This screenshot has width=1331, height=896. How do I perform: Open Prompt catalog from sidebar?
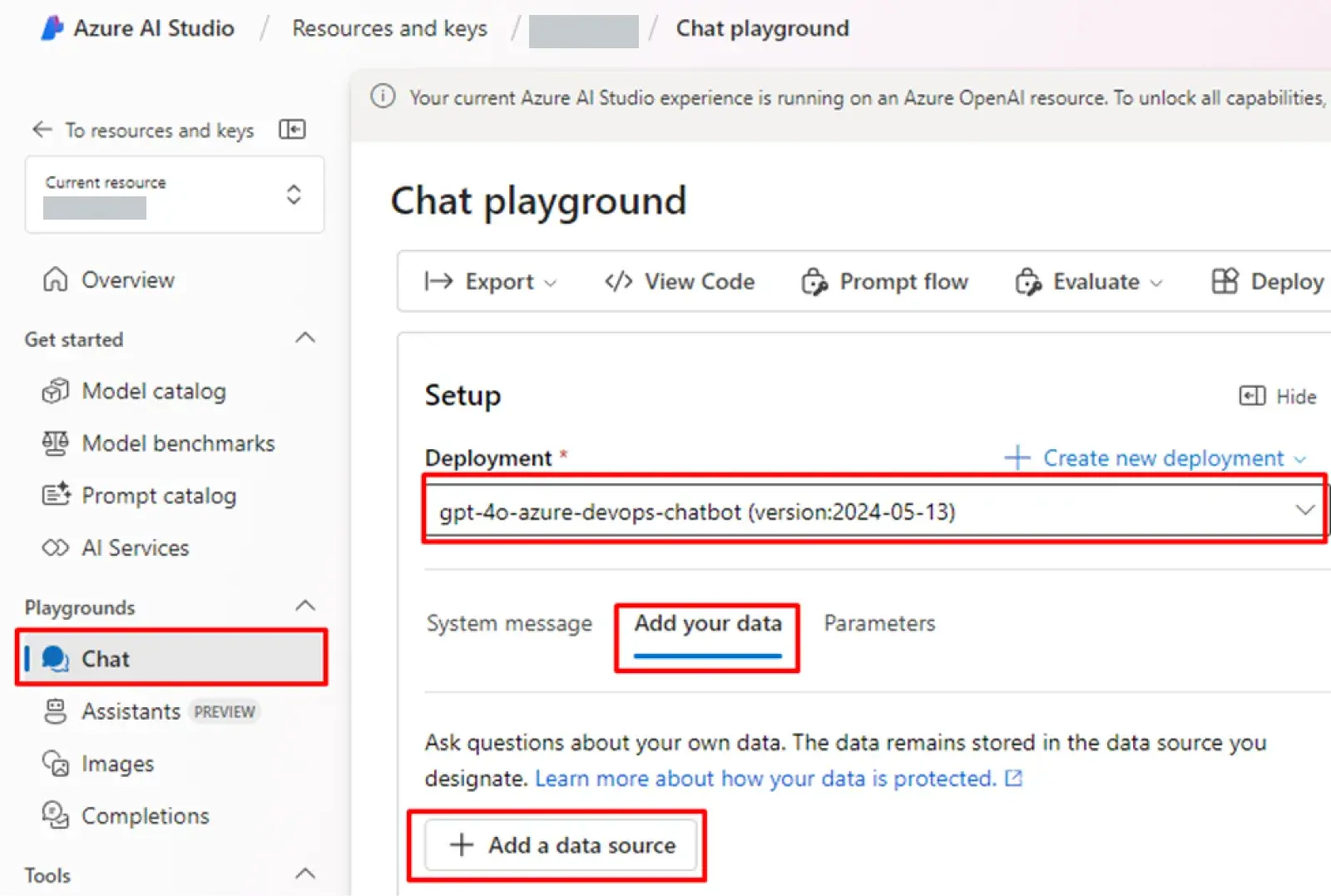159,496
